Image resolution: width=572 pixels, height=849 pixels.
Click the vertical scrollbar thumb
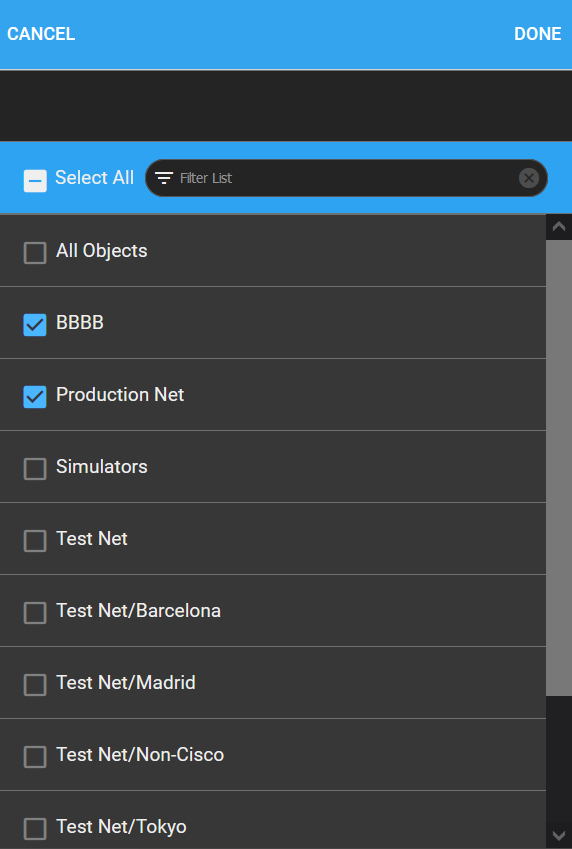[558, 468]
